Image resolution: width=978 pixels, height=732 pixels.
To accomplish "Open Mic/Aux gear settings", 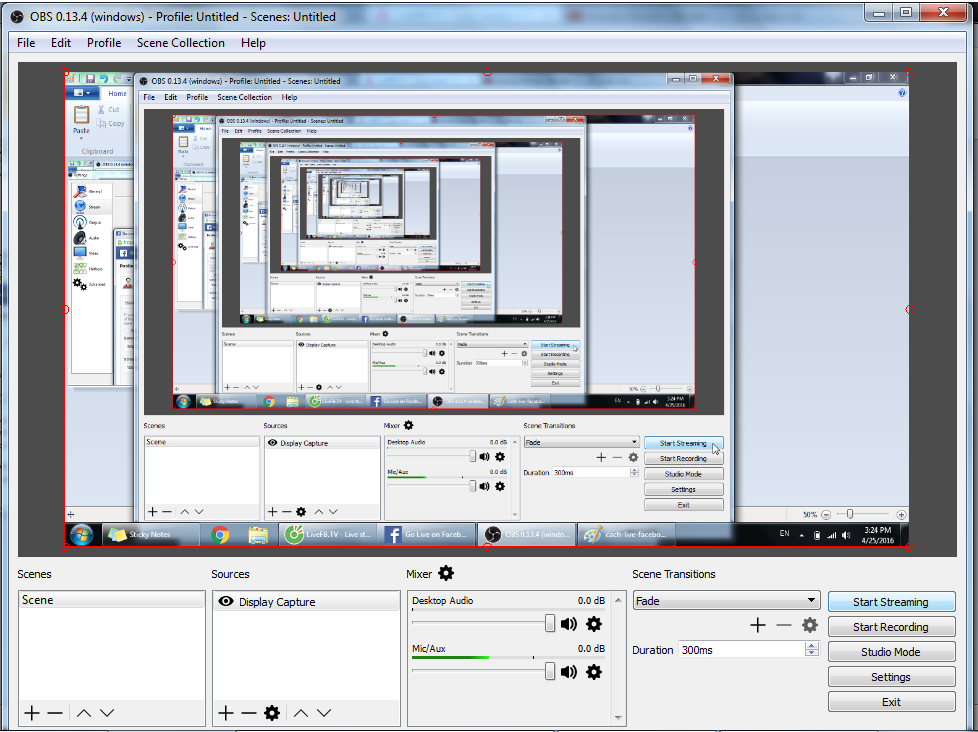I will coord(594,672).
